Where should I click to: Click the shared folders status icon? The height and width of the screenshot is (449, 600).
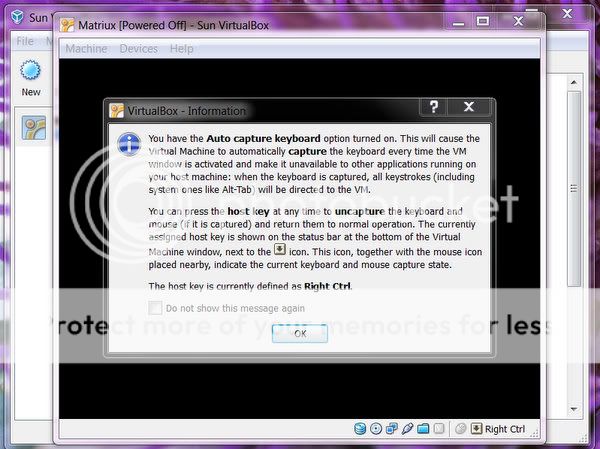pos(423,429)
